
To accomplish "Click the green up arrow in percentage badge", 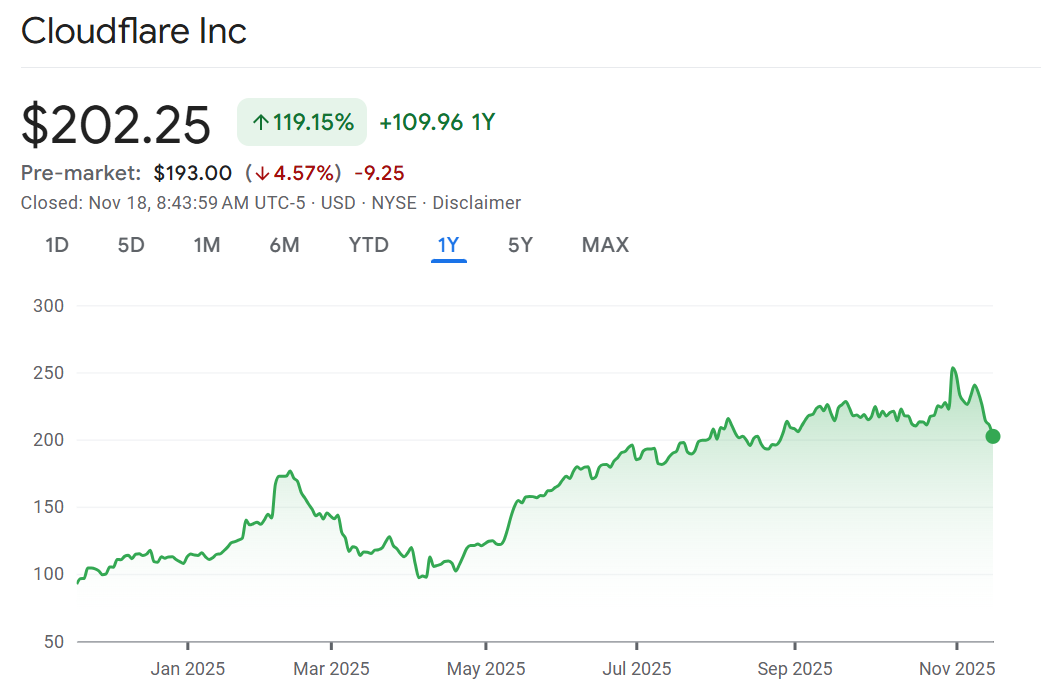I will (261, 123).
